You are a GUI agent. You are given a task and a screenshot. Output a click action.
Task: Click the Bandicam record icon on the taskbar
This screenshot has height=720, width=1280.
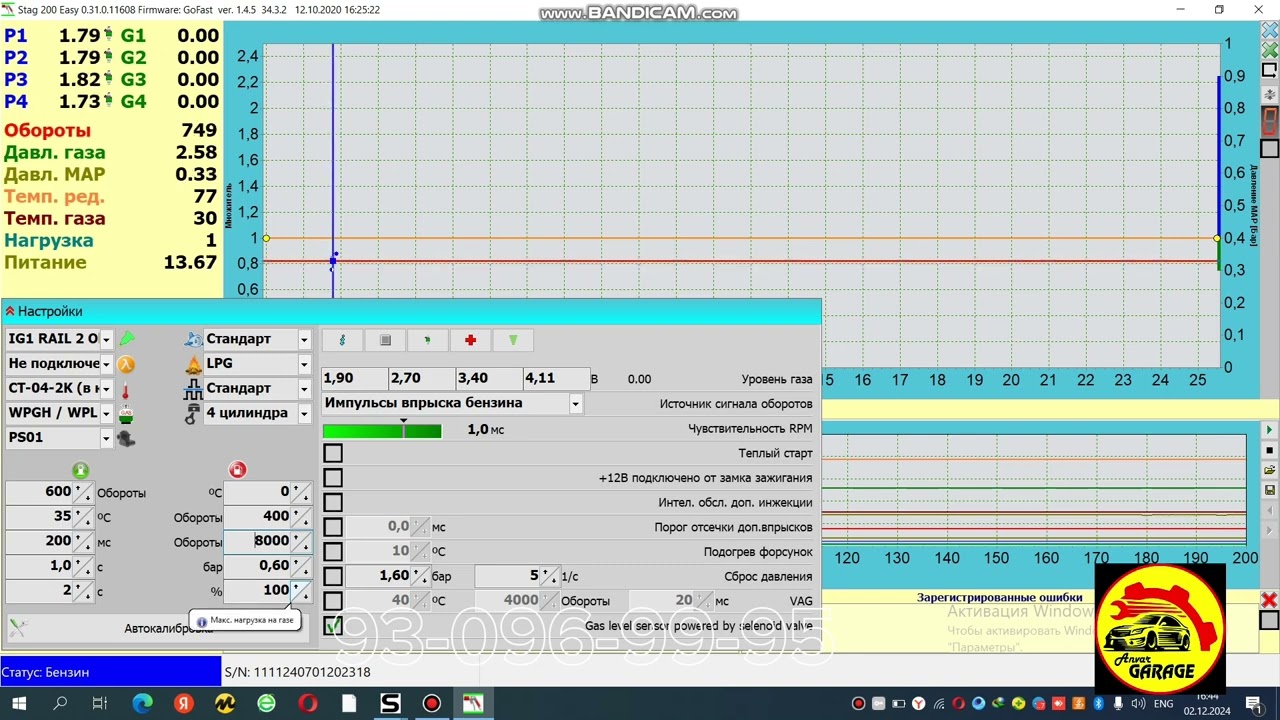tap(432, 704)
